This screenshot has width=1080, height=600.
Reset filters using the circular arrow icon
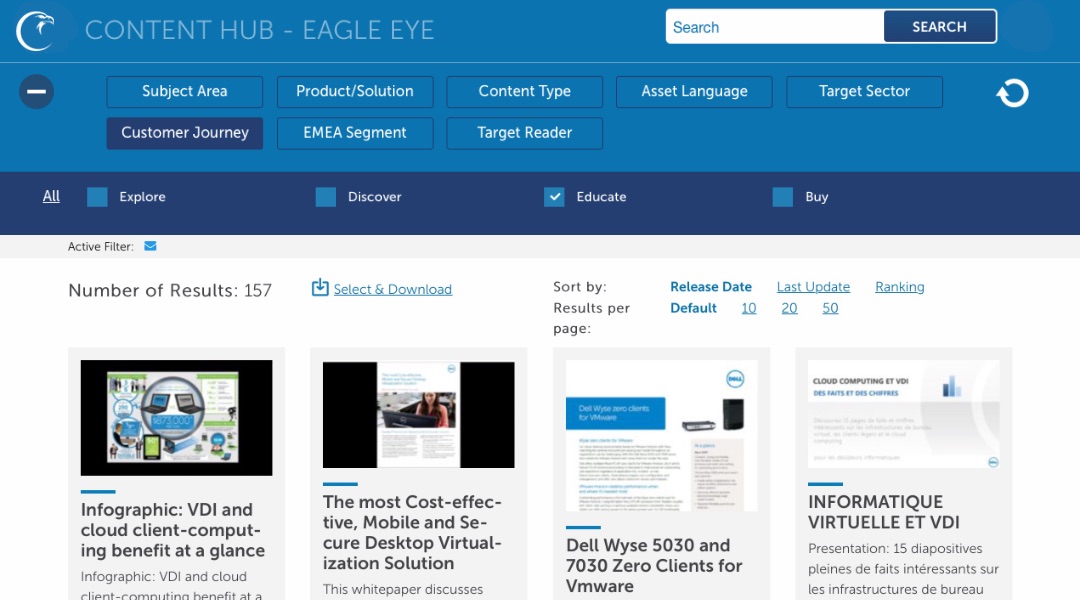(1012, 93)
